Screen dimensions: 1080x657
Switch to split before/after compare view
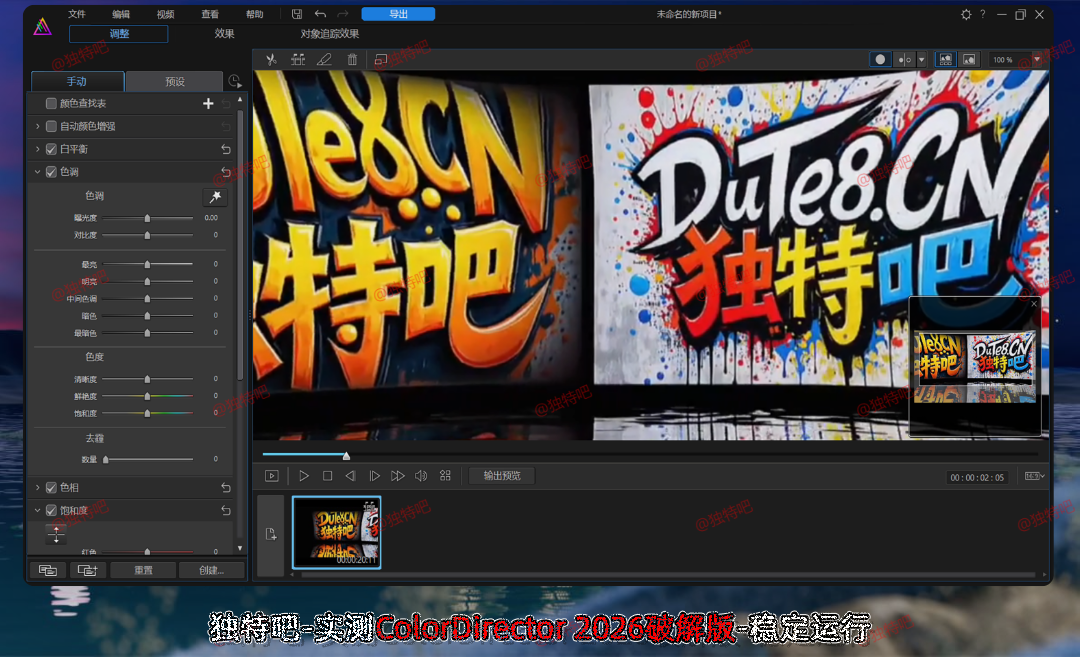click(904, 60)
